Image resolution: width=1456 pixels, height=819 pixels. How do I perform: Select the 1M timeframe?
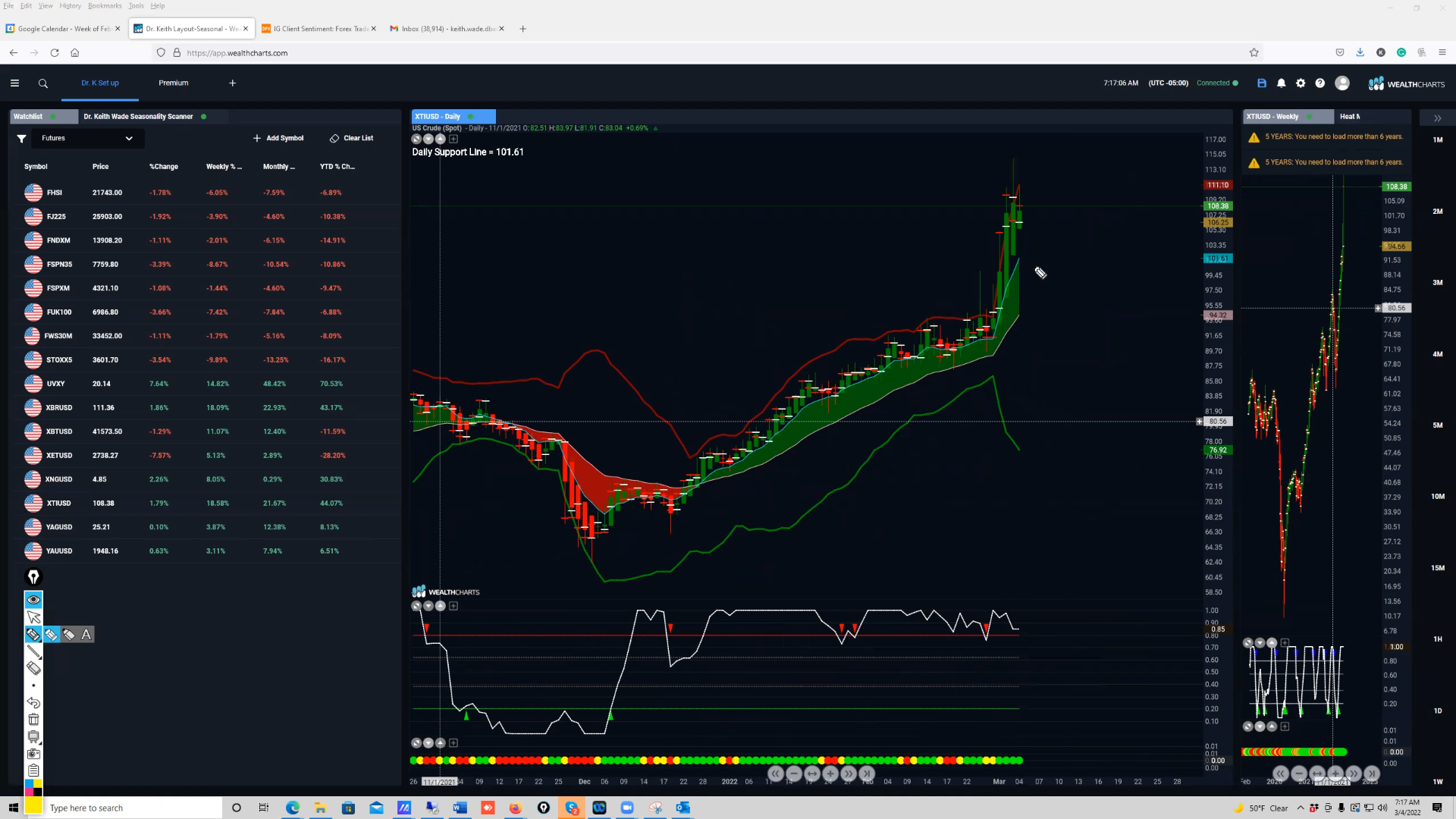[x=1438, y=140]
